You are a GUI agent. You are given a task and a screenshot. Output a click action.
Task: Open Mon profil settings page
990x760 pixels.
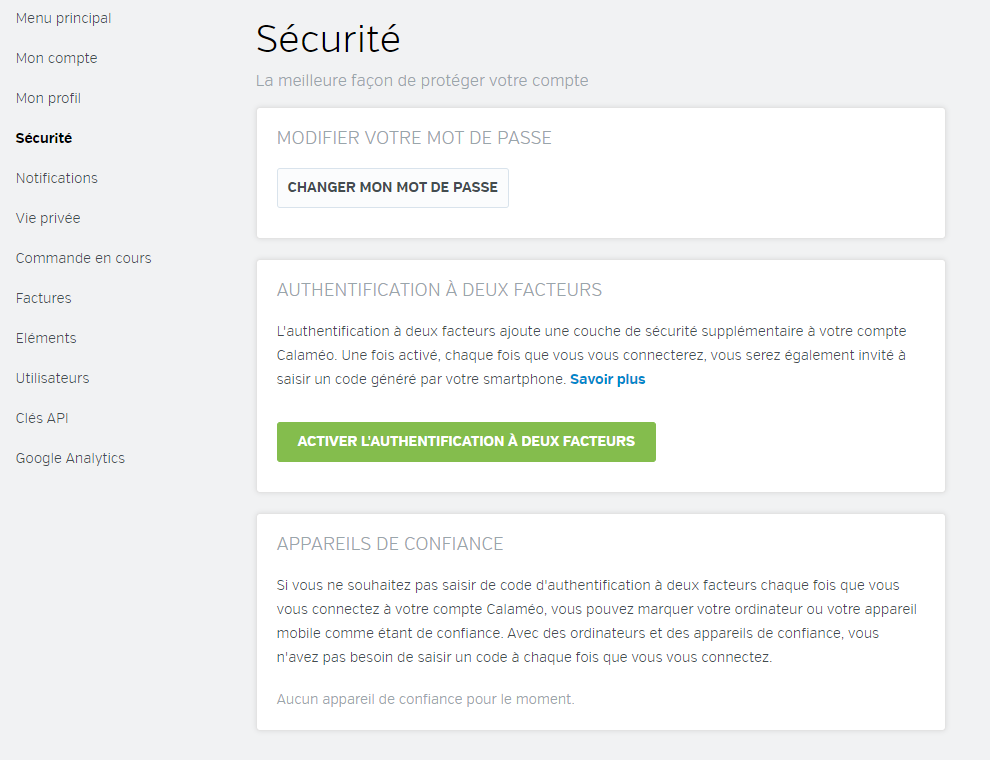(x=48, y=98)
